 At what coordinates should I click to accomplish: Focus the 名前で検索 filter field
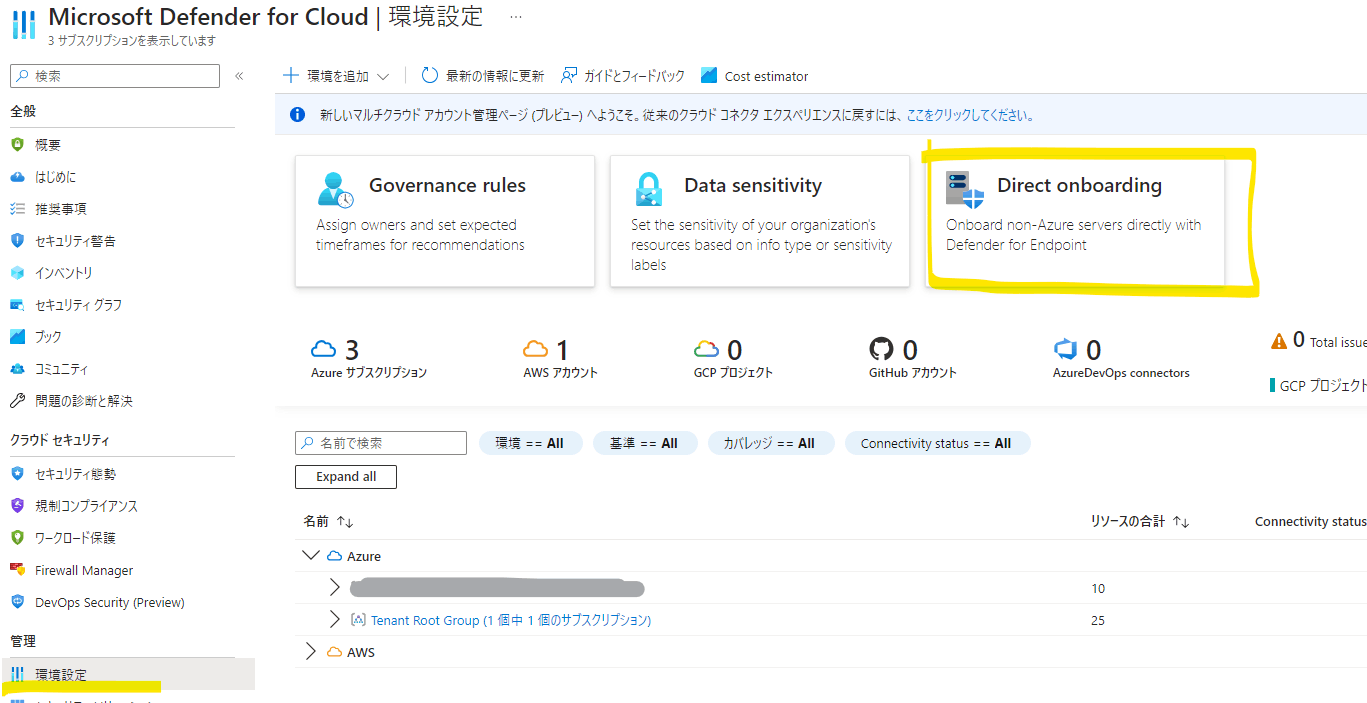(x=381, y=443)
